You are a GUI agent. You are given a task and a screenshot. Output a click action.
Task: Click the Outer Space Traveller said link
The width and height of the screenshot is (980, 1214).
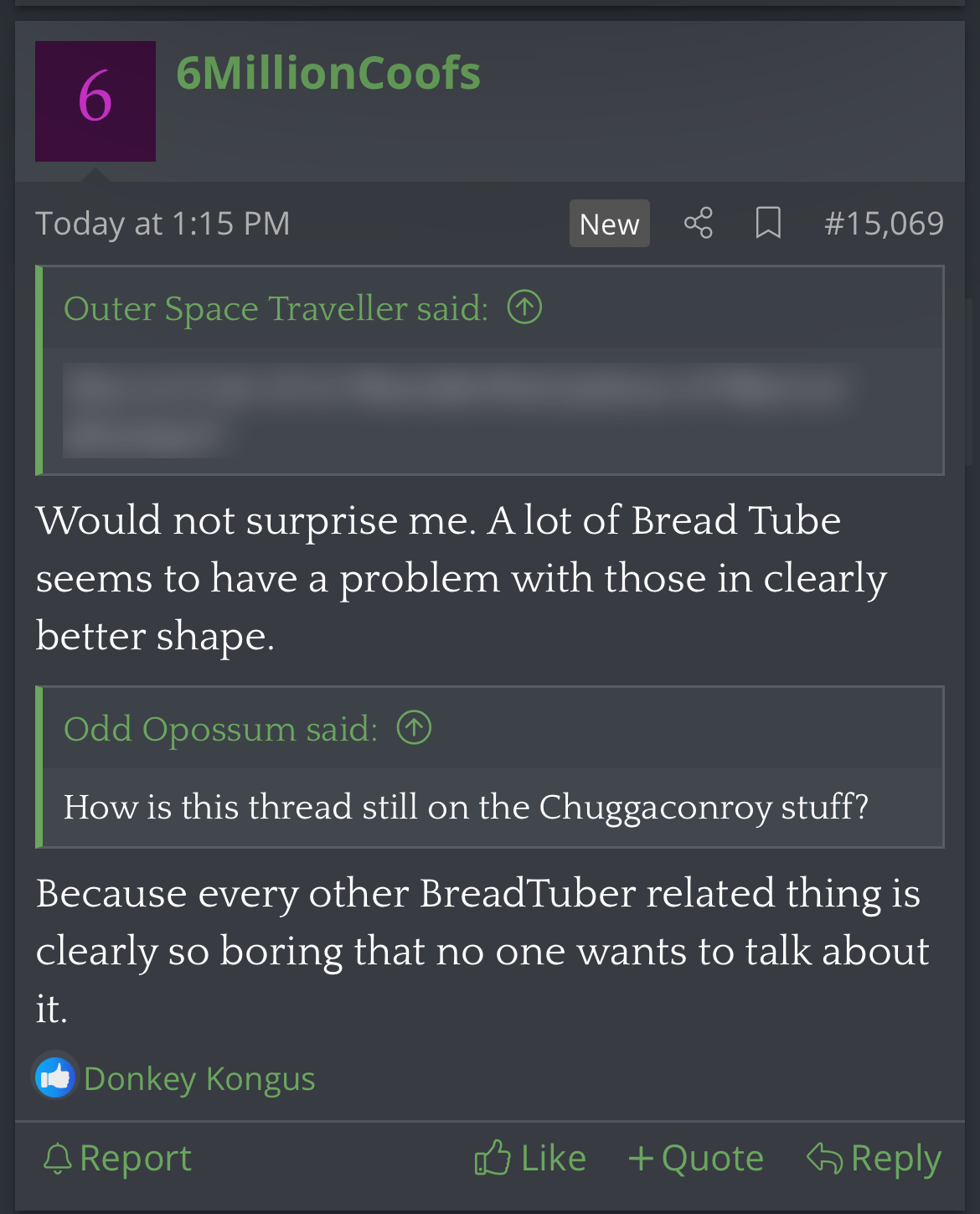tap(276, 308)
